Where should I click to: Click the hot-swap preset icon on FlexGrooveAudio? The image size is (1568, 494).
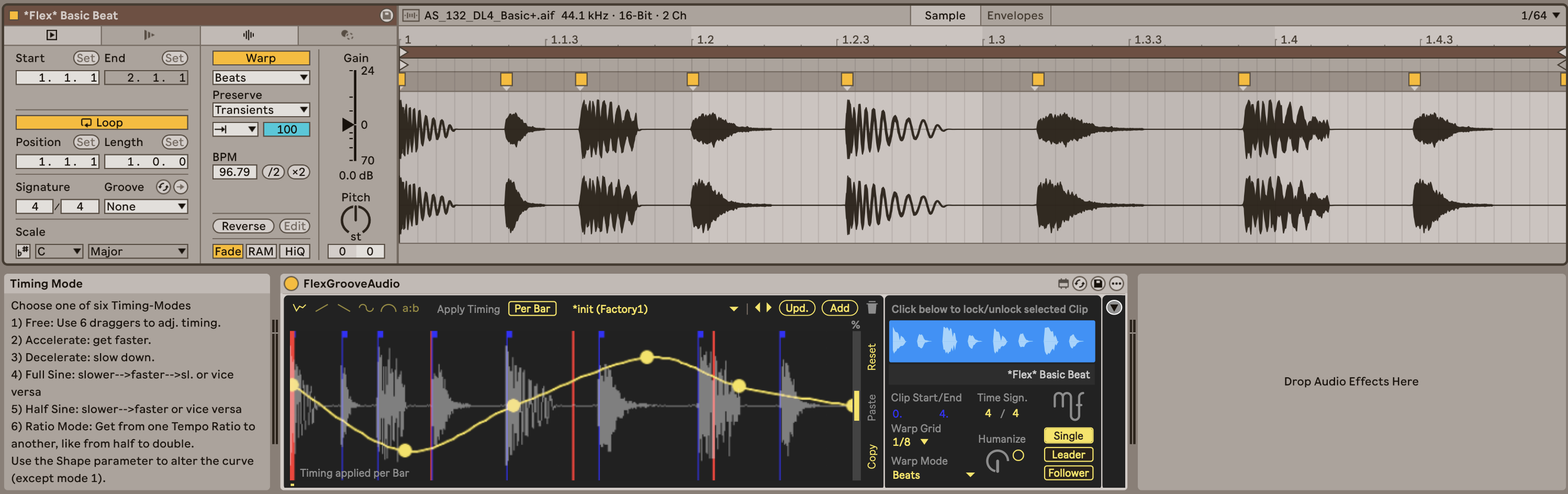(x=1080, y=284)
